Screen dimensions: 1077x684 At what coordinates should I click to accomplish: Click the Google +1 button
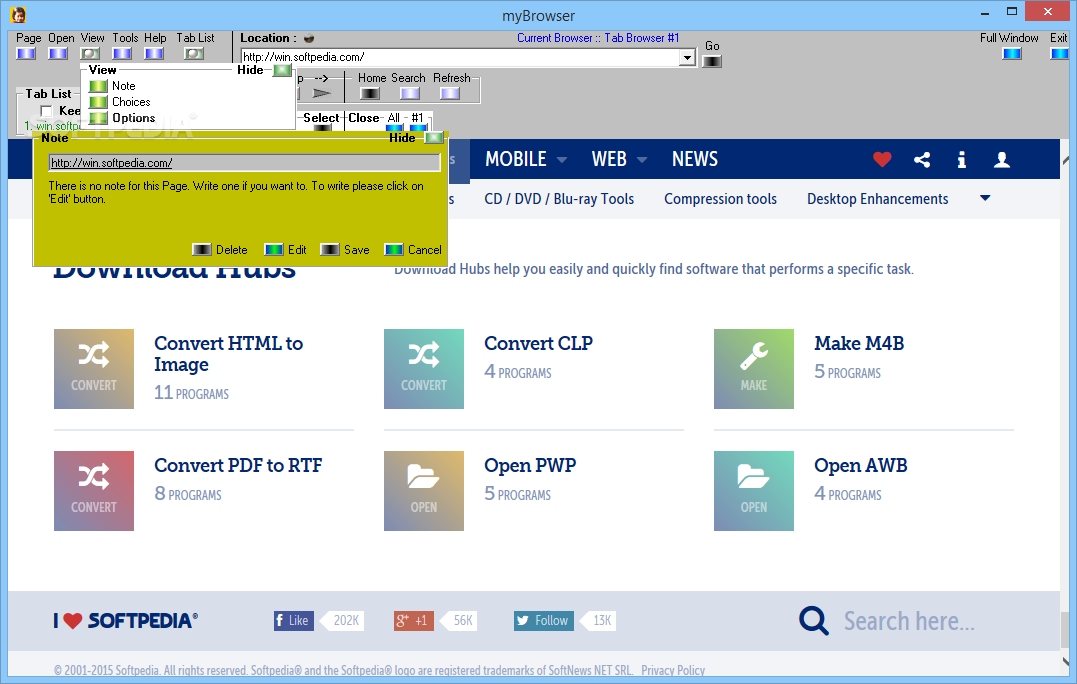click(413, 621)
